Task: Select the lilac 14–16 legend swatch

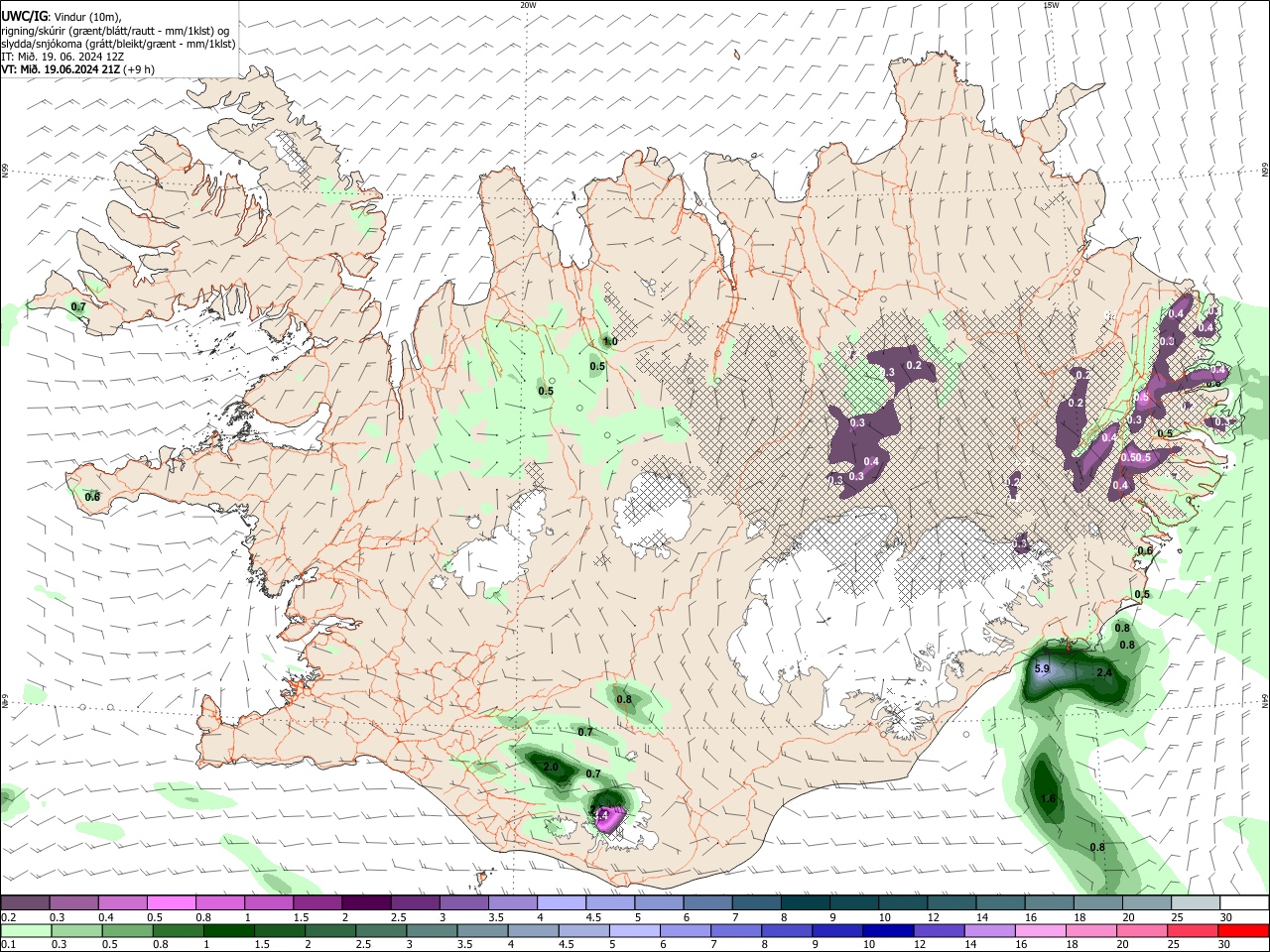Action: pyautogui.click(x=992, y=930)
